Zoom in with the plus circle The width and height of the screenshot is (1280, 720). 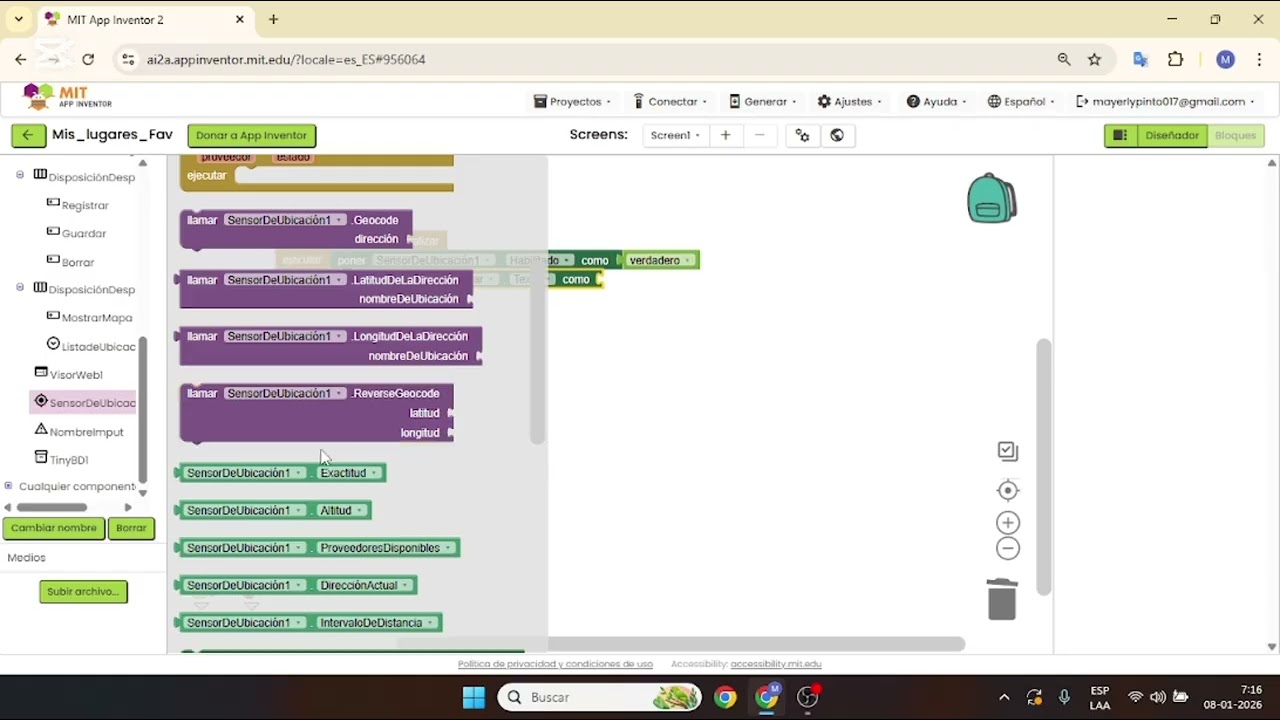[x=1008, y=523]
